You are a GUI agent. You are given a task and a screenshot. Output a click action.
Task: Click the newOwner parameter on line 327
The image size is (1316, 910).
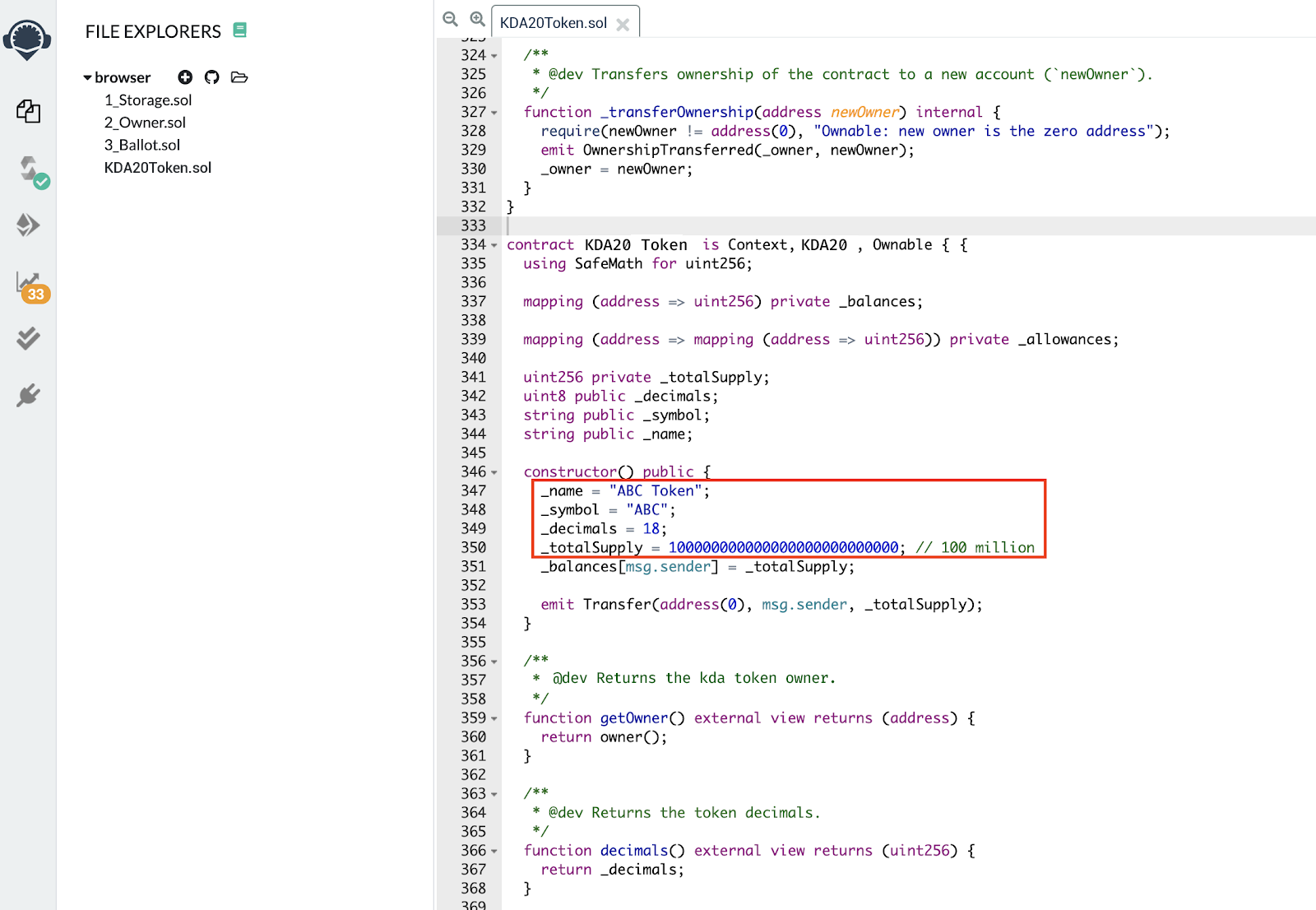(x=864, y=113)
